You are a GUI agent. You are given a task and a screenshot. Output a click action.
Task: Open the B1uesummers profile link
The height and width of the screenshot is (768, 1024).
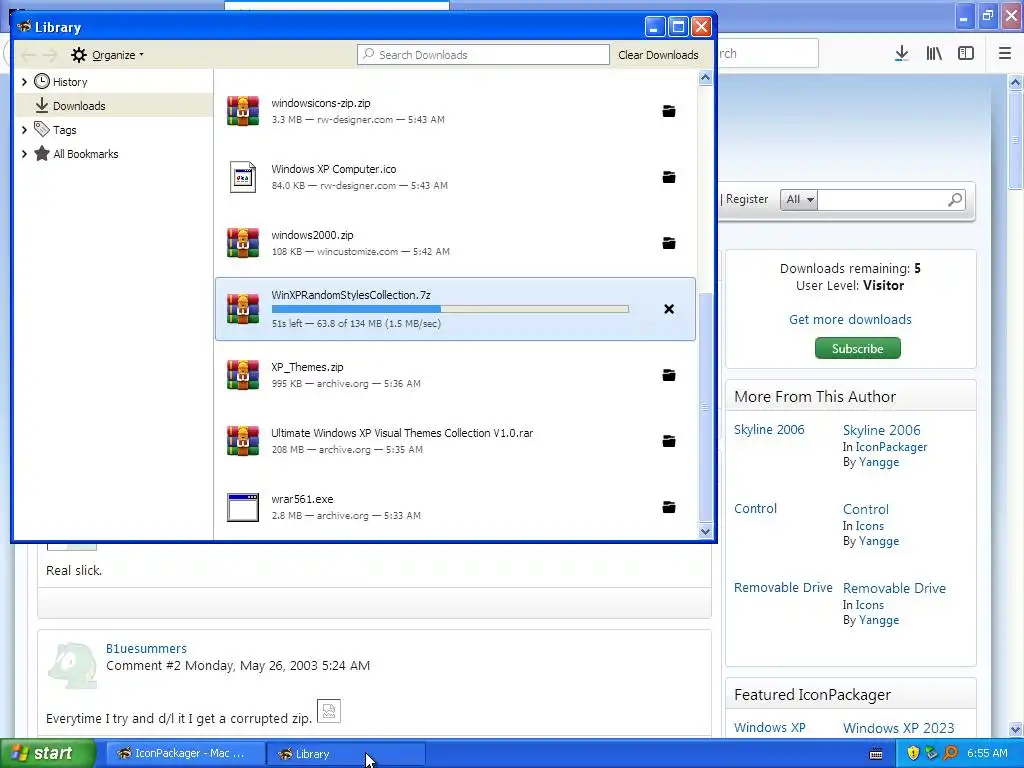click(146, 648)
